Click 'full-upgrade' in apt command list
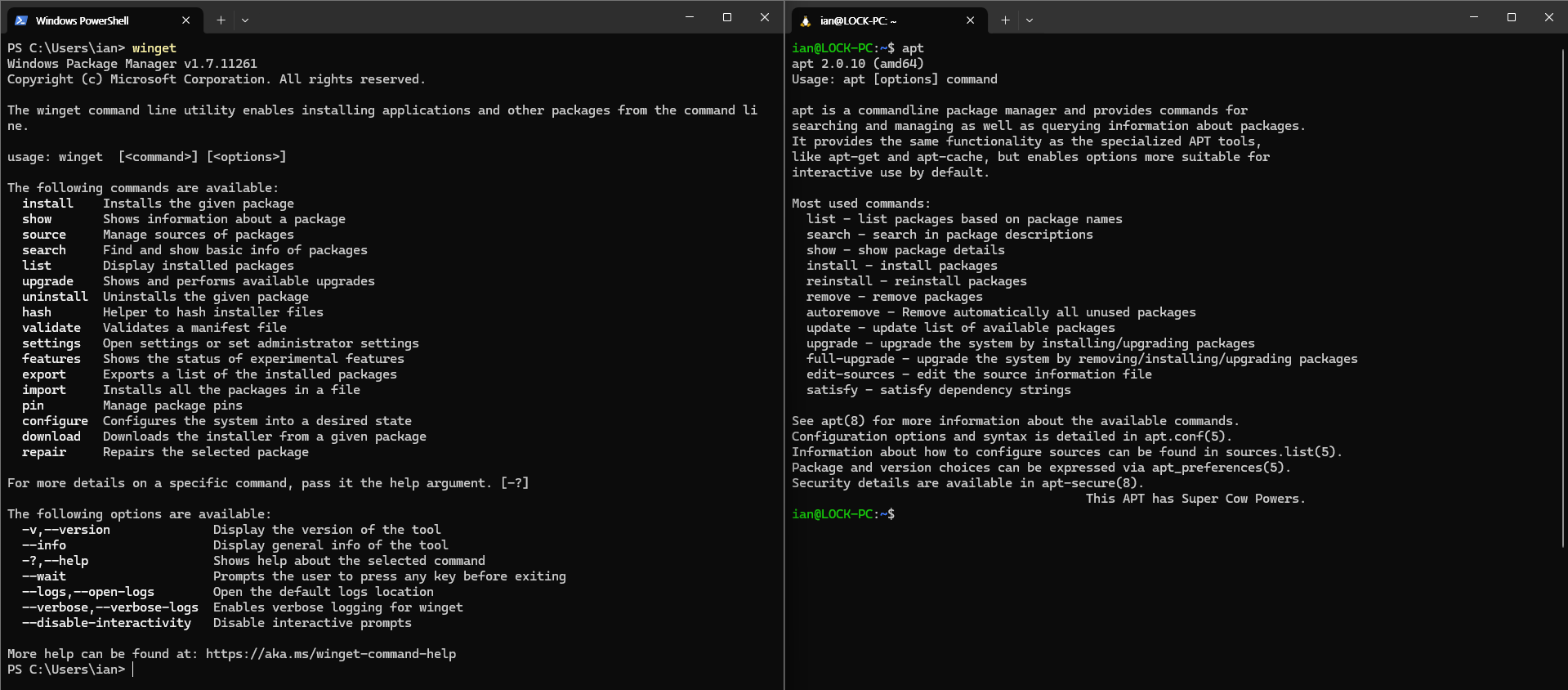Image resolution: width=1568 pixels, height=690 pixels. [x=851, y=359]
